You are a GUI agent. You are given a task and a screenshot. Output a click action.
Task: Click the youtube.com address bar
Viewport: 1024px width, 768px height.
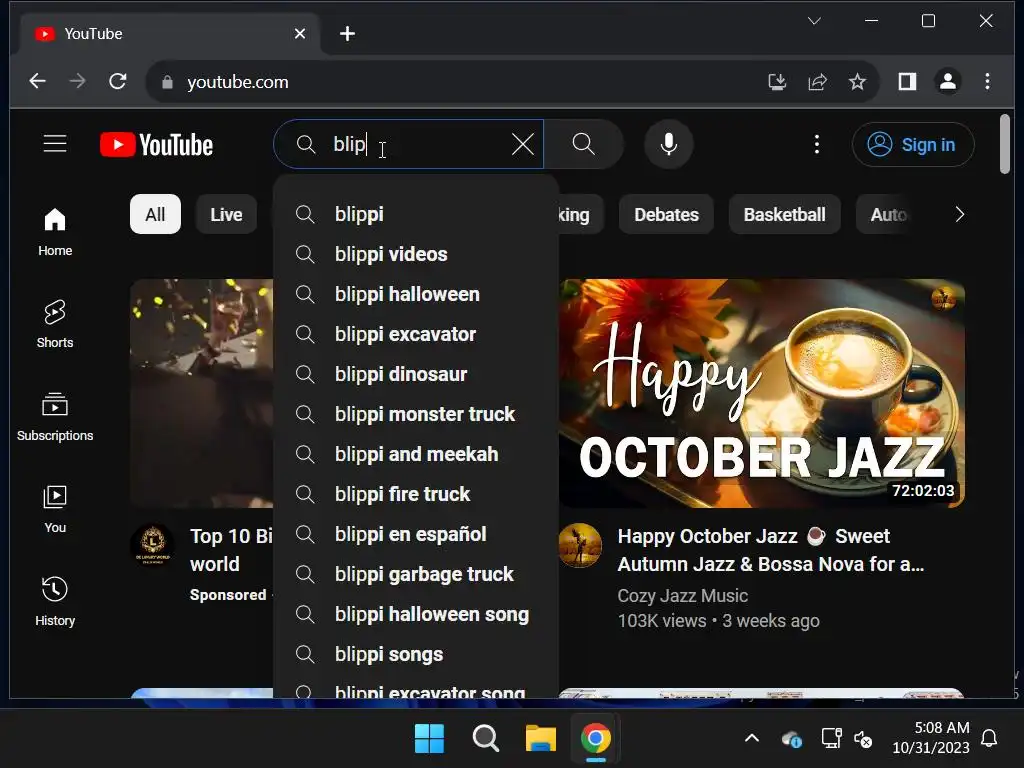(457, 82)
